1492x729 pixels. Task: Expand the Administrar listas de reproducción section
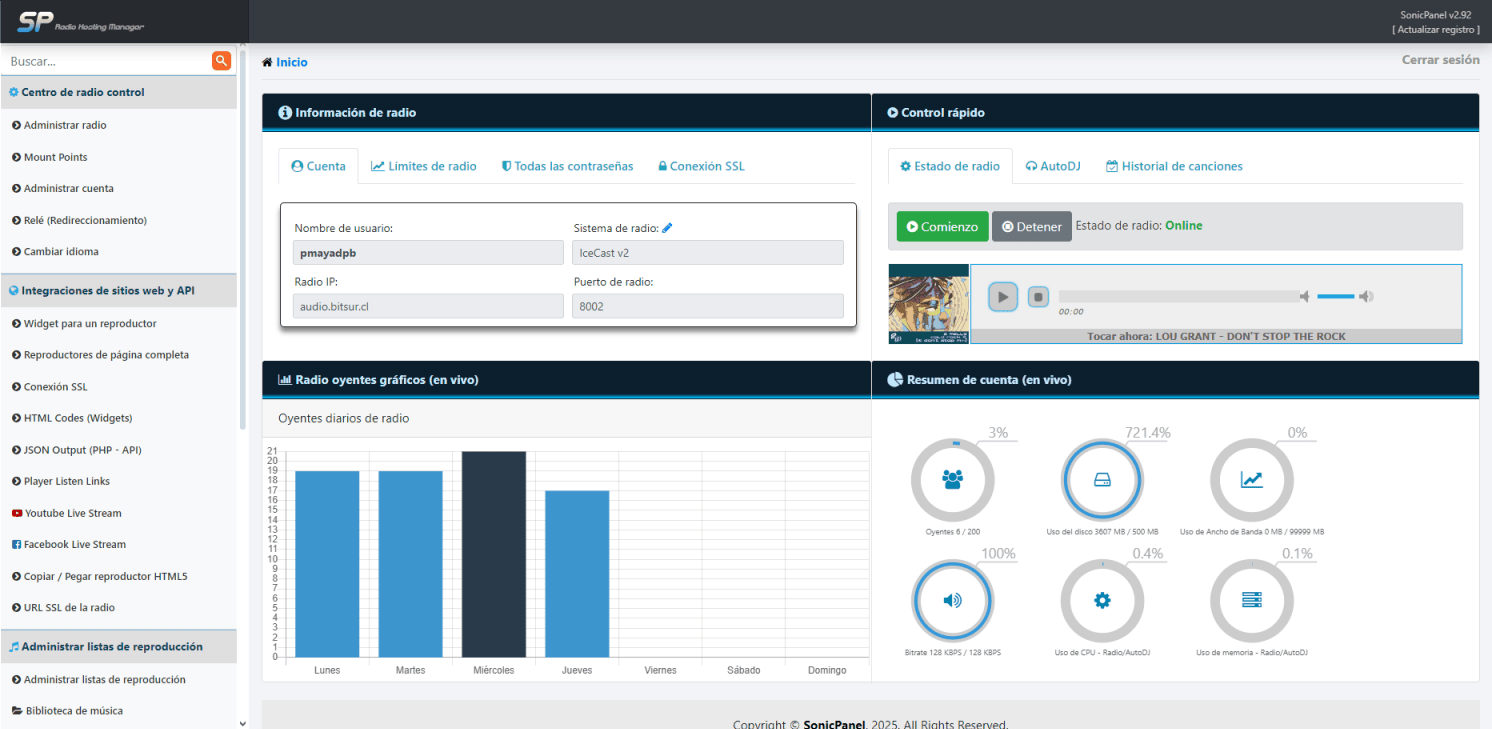[111, 647]
